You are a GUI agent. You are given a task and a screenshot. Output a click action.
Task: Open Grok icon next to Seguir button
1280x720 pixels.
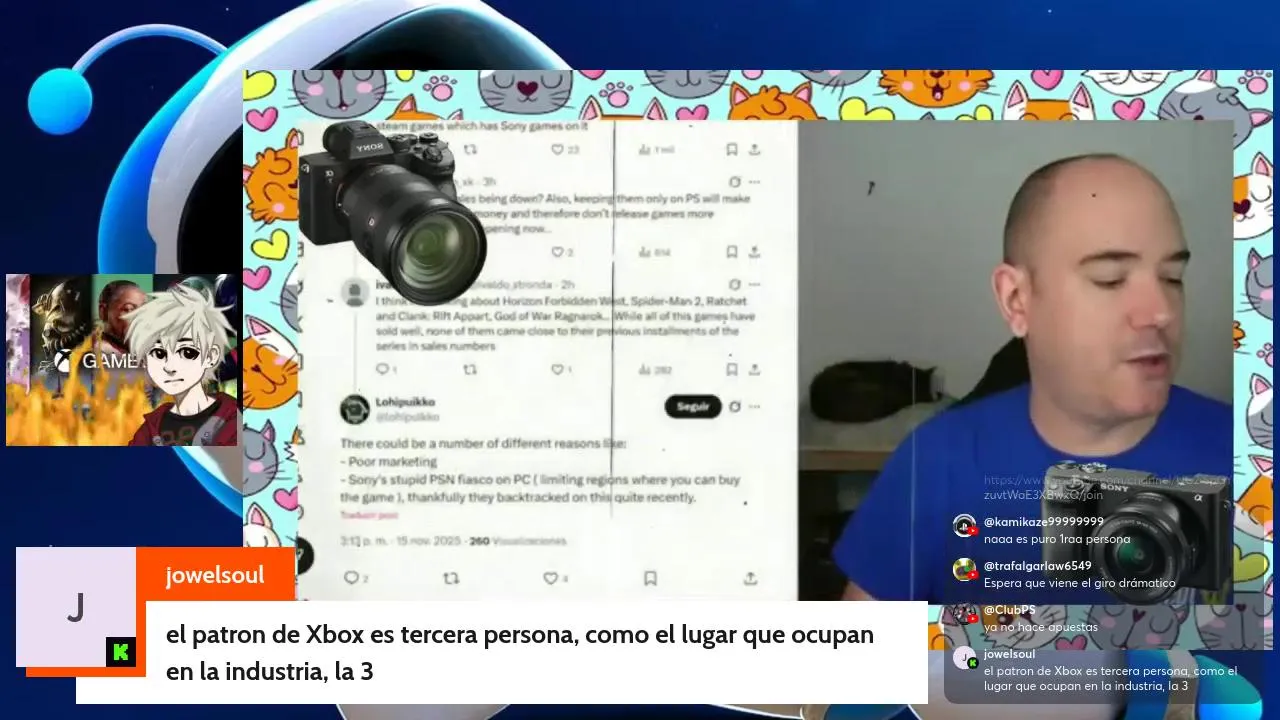tap(735, 407)
